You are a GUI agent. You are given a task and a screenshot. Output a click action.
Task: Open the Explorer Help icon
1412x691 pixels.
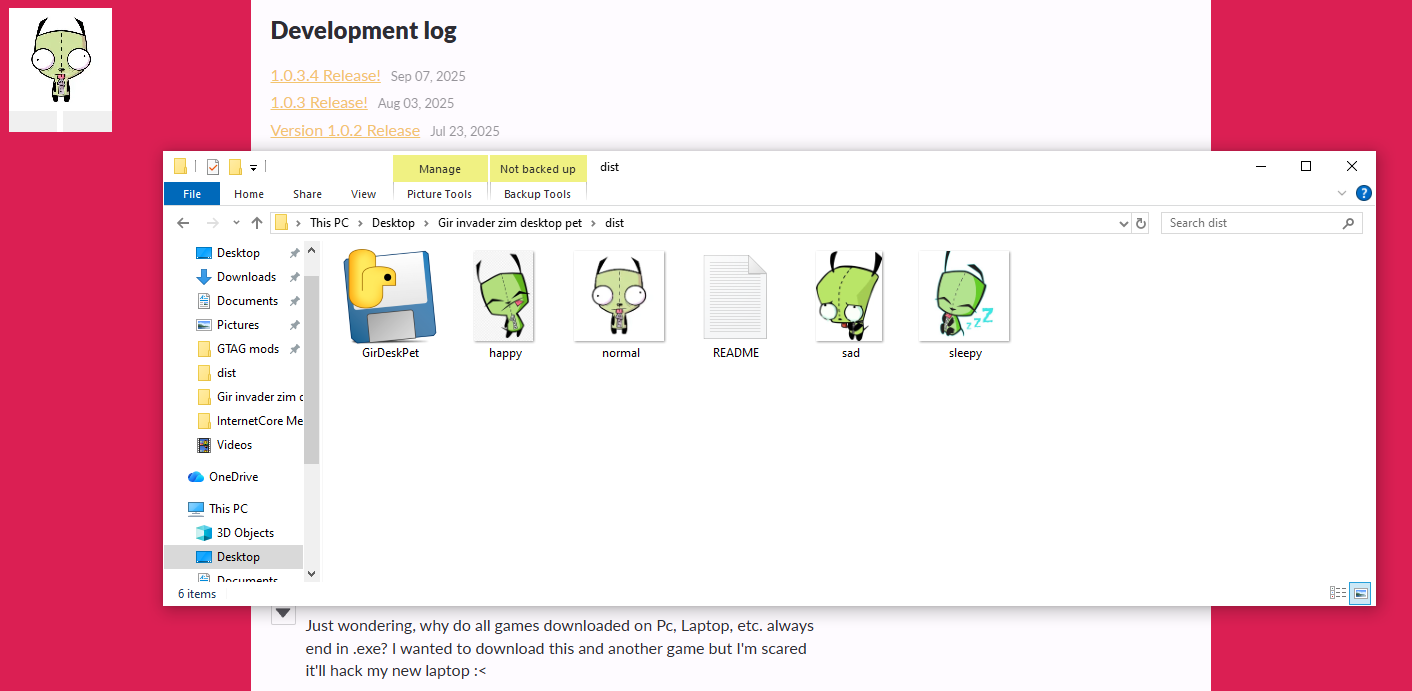pyautogui.click(x=1363, y=193)
